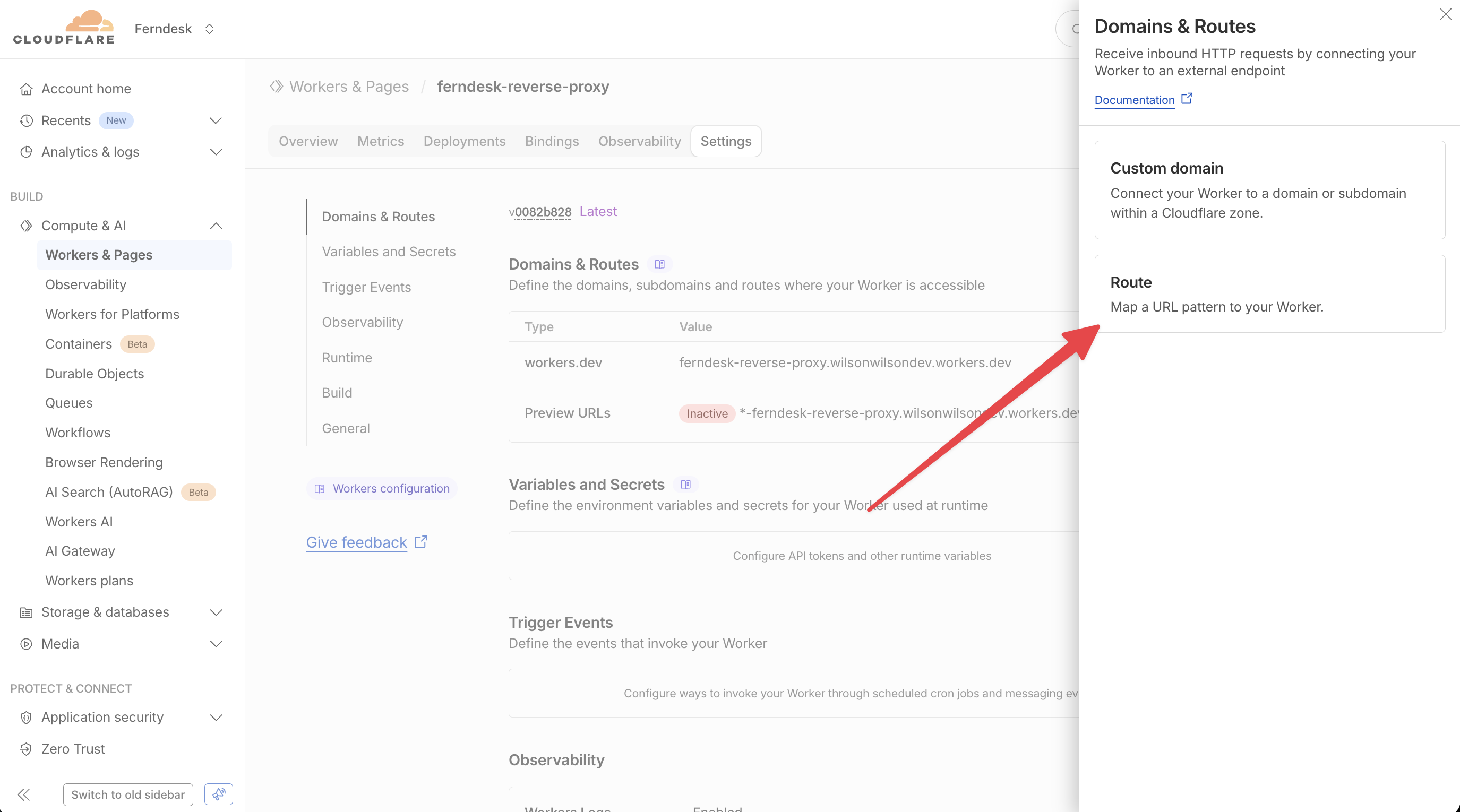Click the Application security shield icon
Image resolution: width=1460 pixels, height=812 pixels.
26,718
